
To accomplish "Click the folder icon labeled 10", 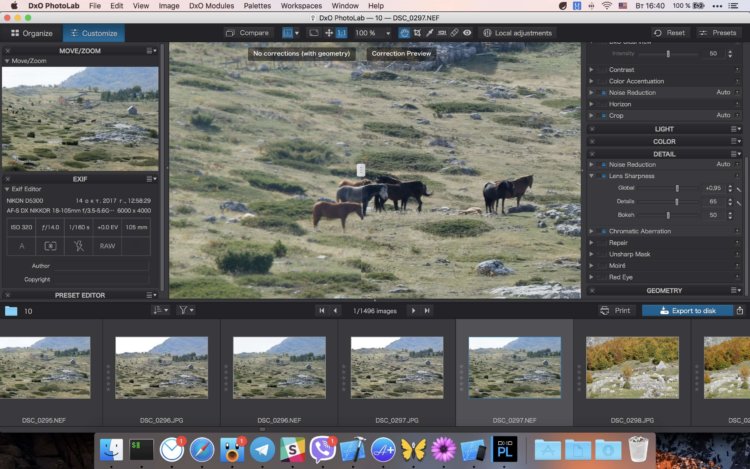I will pyautogui.click(x=11, y=311).
